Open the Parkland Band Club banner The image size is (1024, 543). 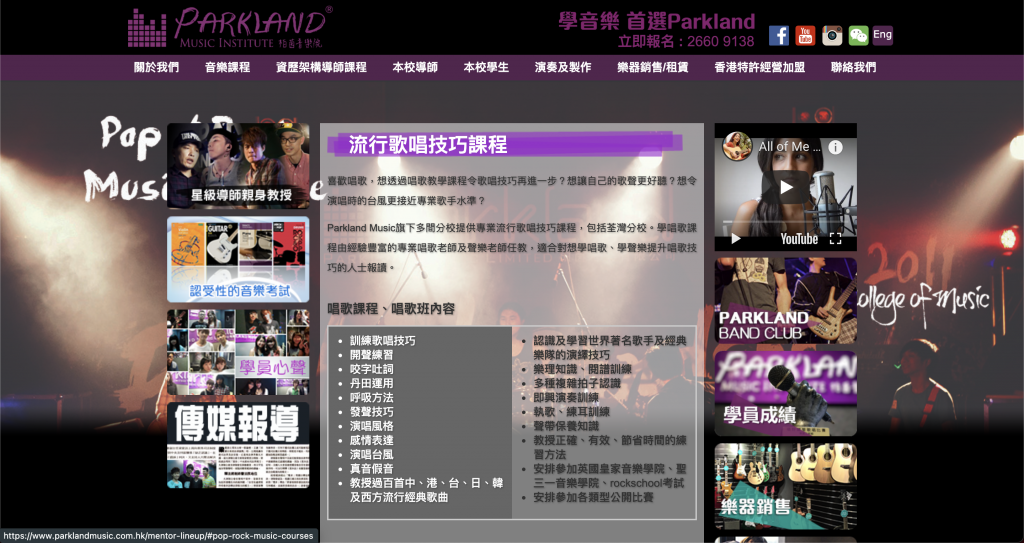coord(786,301)
